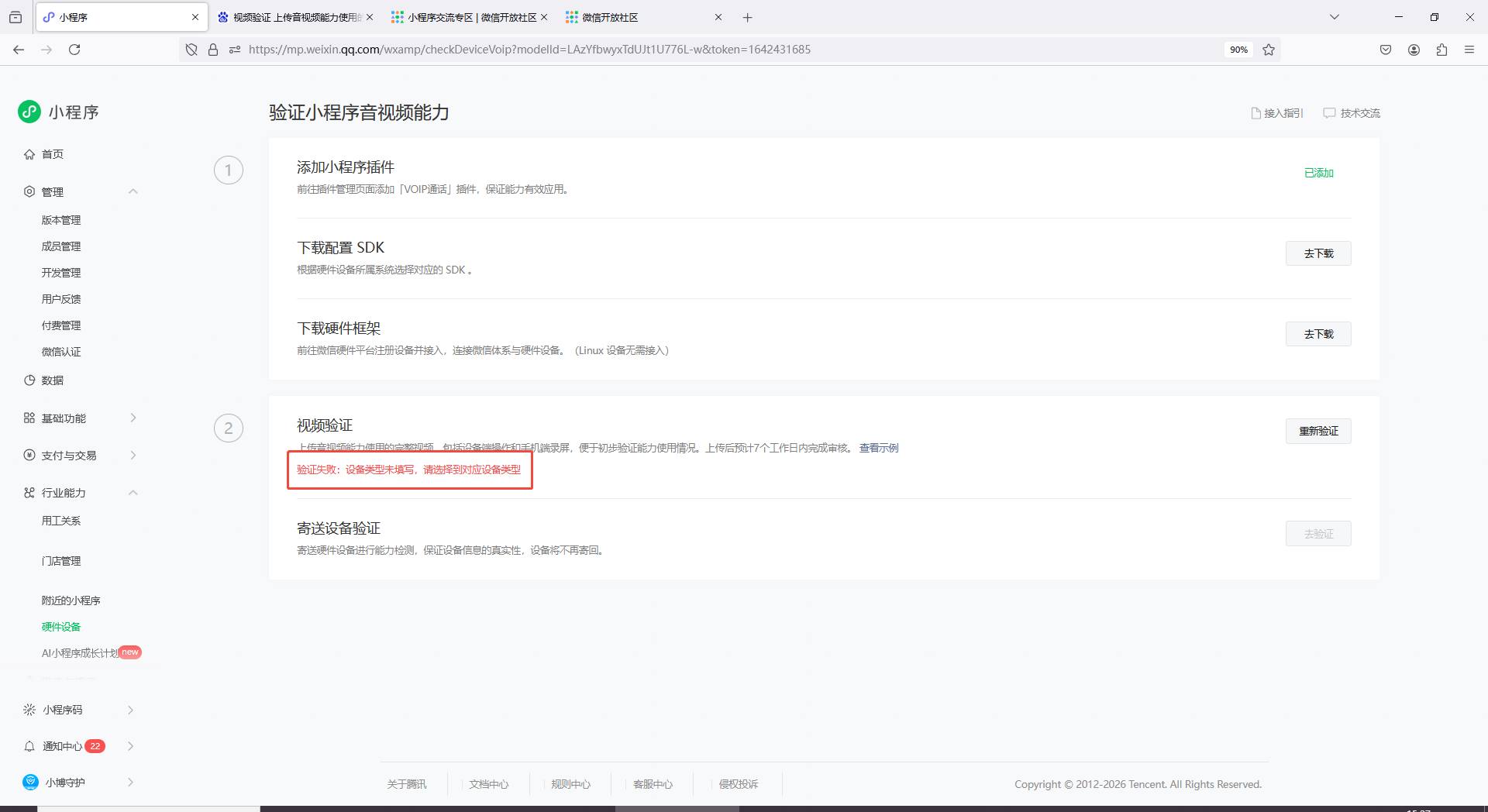This screenshot has width=1488, height=812.
Task: Reload the page with refresh icon
Action: tap(74, 50)
